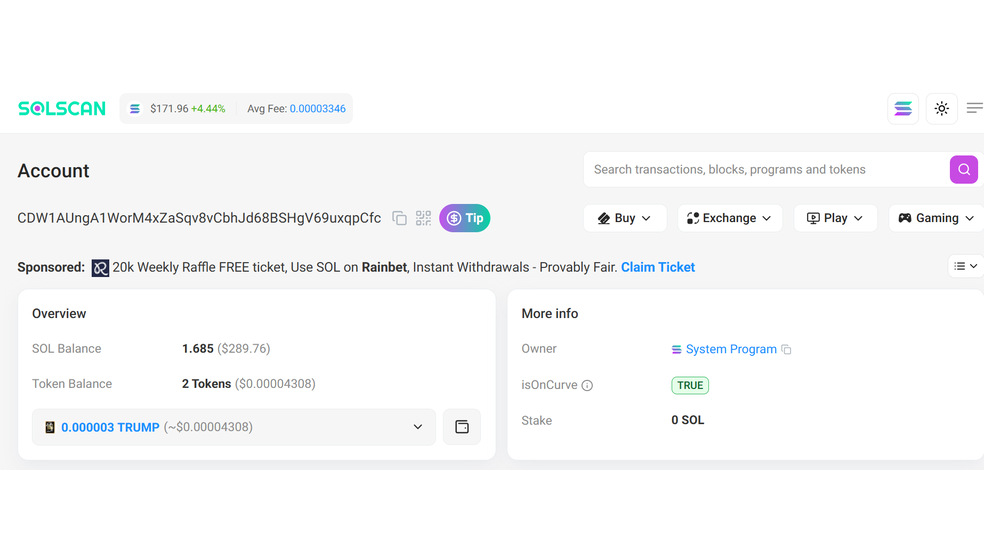The height and width of the screenshot is (554, 984).
Task: Click the TRUMP token icon
Action: pos(50,427)
